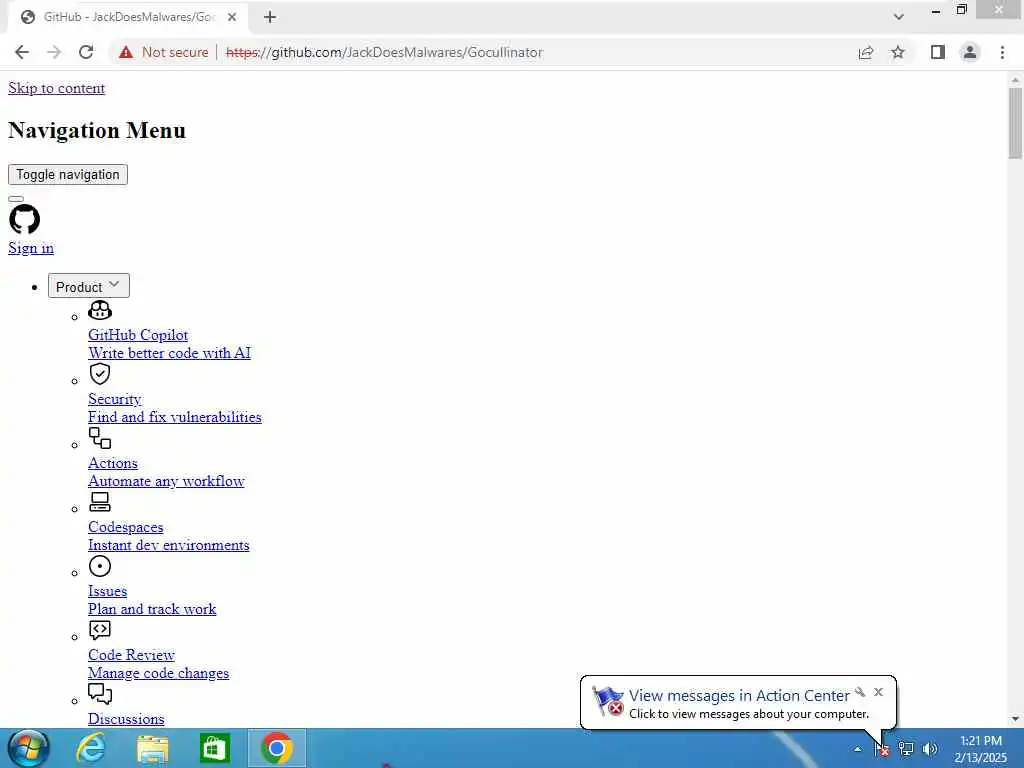Click the computer icon above Codespaces

[x=100, y=502]
